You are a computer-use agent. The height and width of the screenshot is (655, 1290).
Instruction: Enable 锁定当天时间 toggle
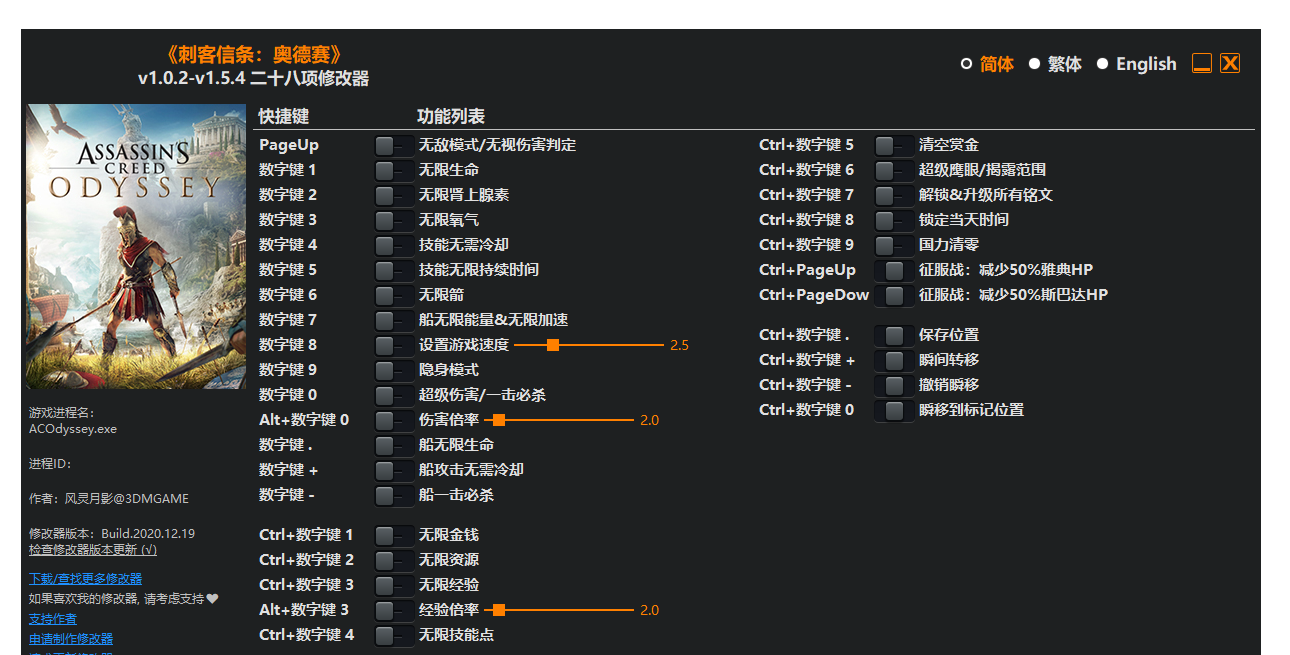(x=894, y=220)
